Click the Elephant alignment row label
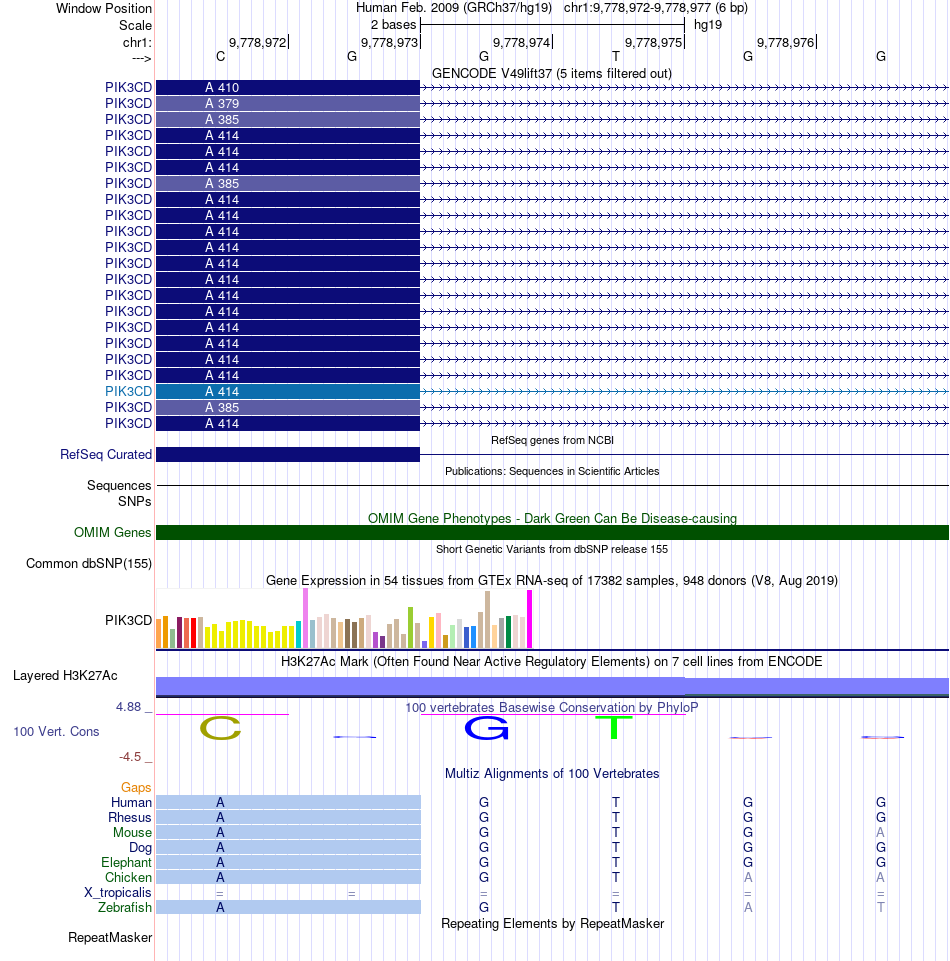The image size is (950, 961). click(126, 862)
